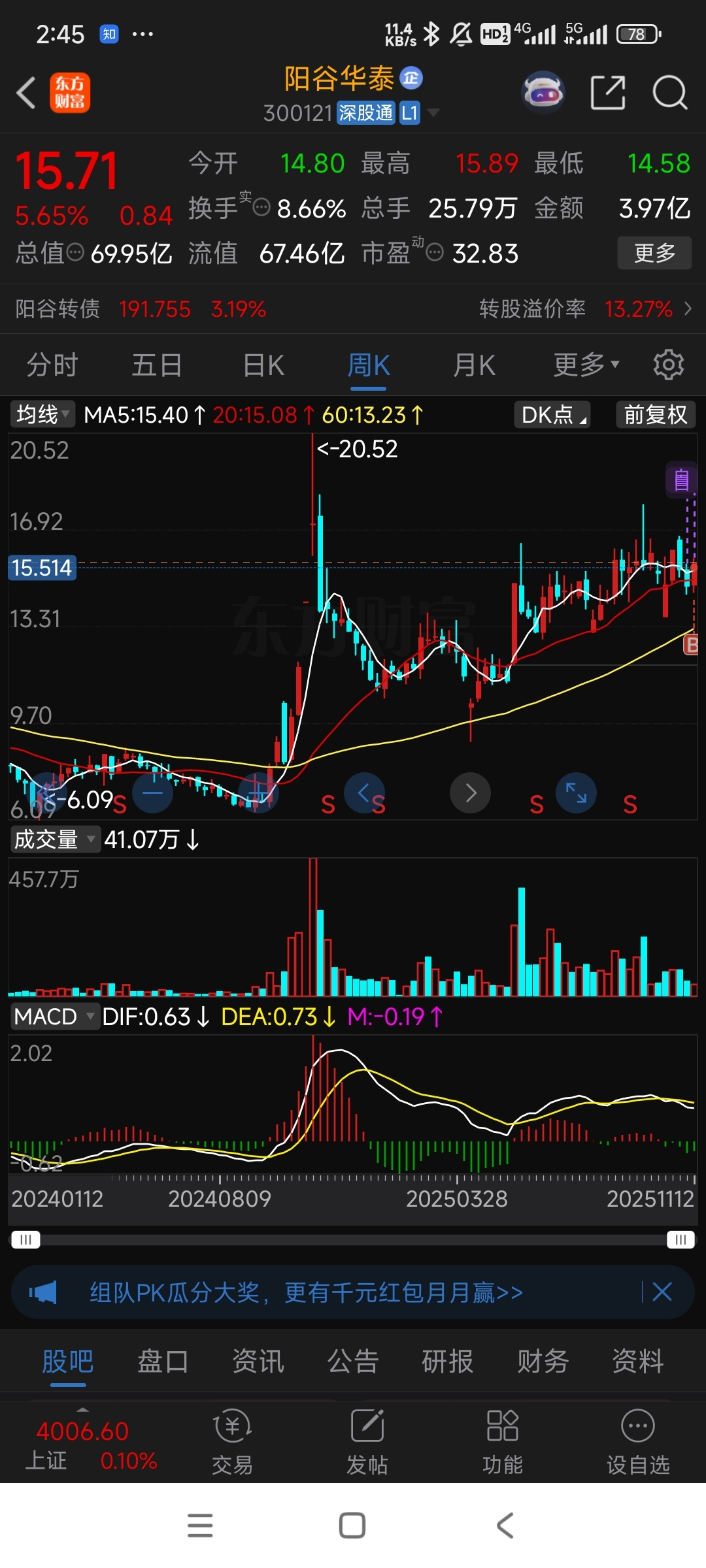Open the 财务 tab
Image resolution: width=706 pixels, height=1568 pixels.
pos(543,1362)
